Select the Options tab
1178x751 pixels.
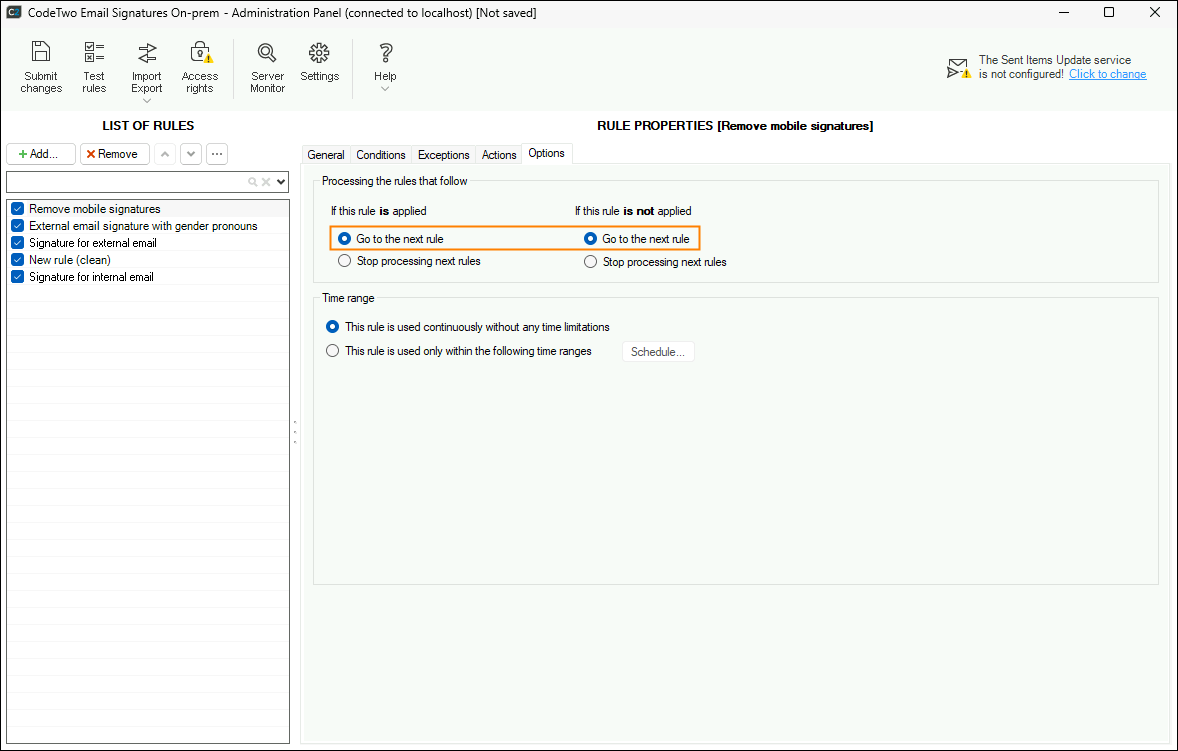546,153
